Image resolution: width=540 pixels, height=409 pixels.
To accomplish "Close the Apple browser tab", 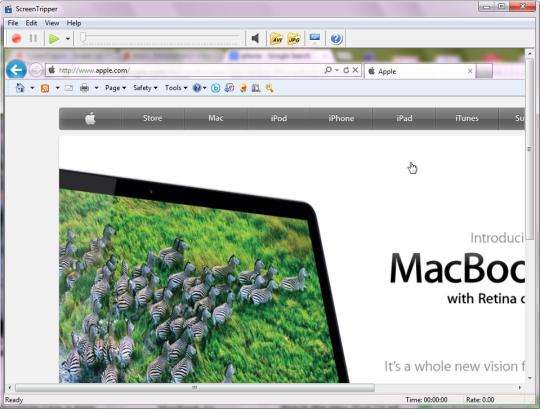I will [470, 71].
